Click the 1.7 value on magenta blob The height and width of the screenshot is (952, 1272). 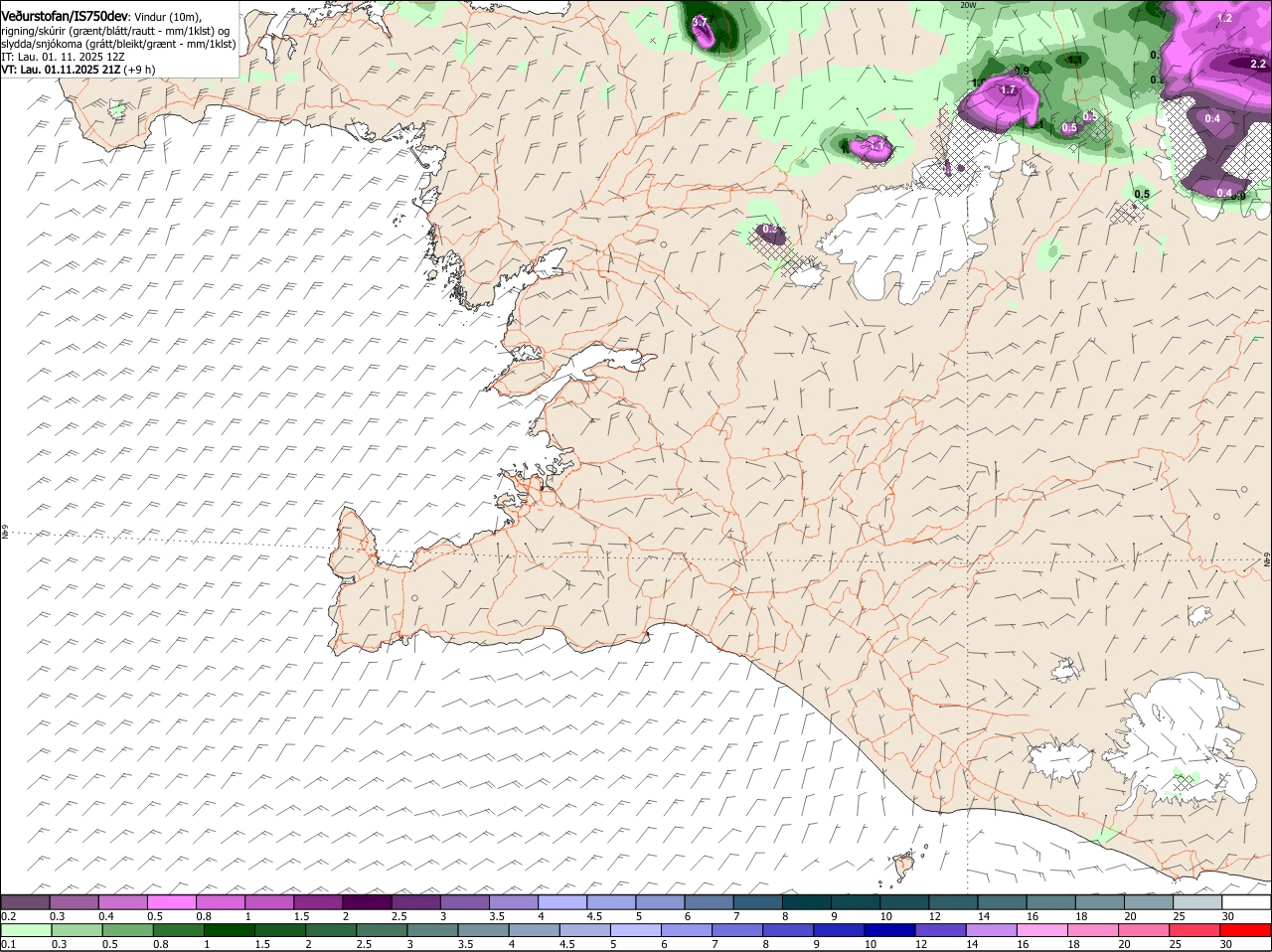click(x=1008, y=89)
